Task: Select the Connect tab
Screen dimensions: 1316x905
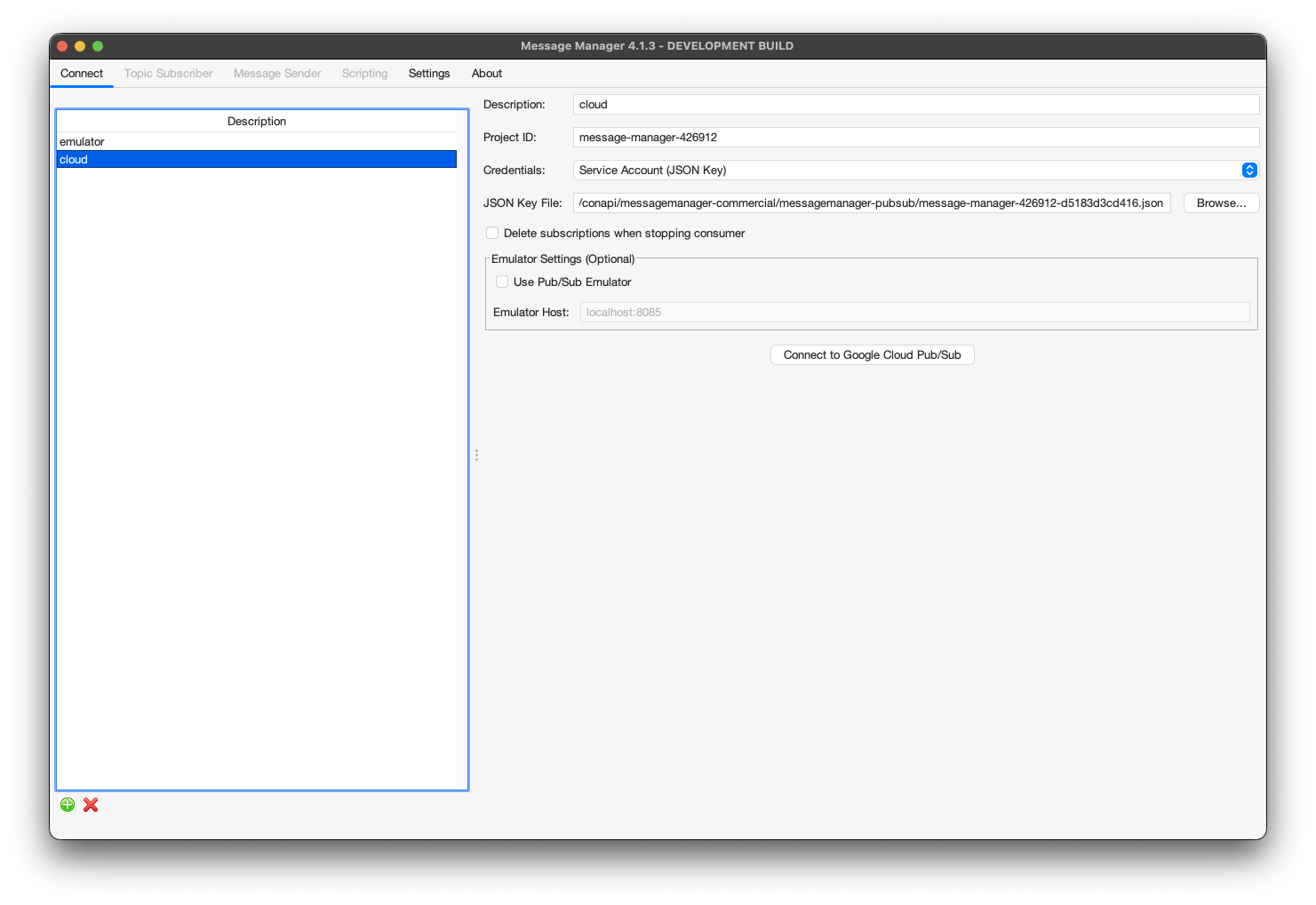Action: point(81,73)
